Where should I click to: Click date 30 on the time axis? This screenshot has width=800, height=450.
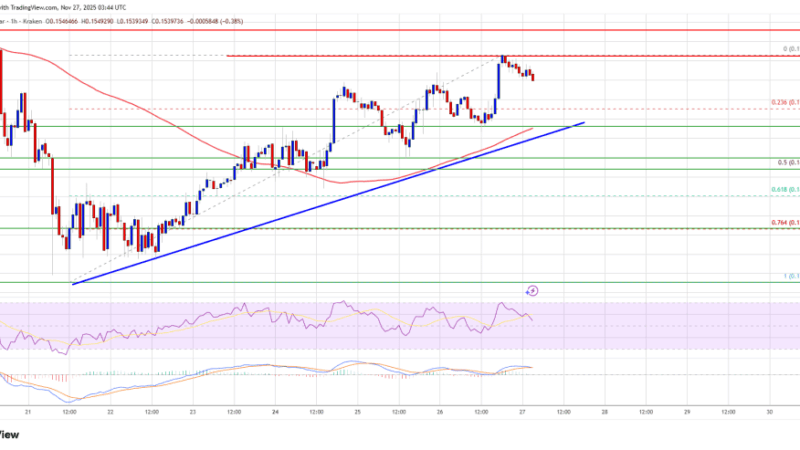tap(769, 412)
